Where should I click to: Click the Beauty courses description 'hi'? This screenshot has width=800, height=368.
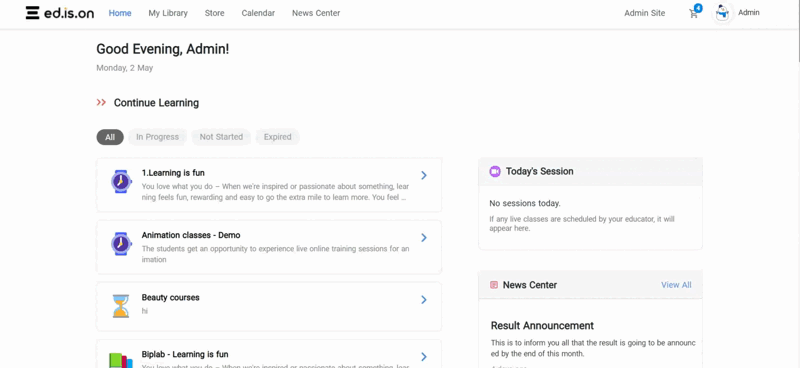(145, 311)
